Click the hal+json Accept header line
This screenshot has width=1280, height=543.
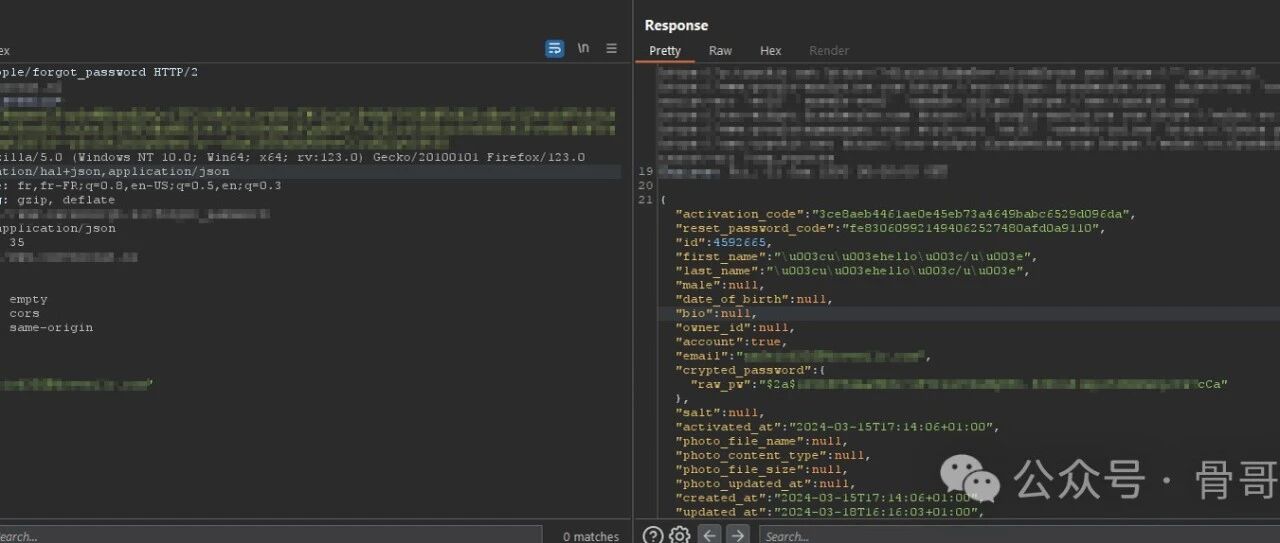pos(115,171)
